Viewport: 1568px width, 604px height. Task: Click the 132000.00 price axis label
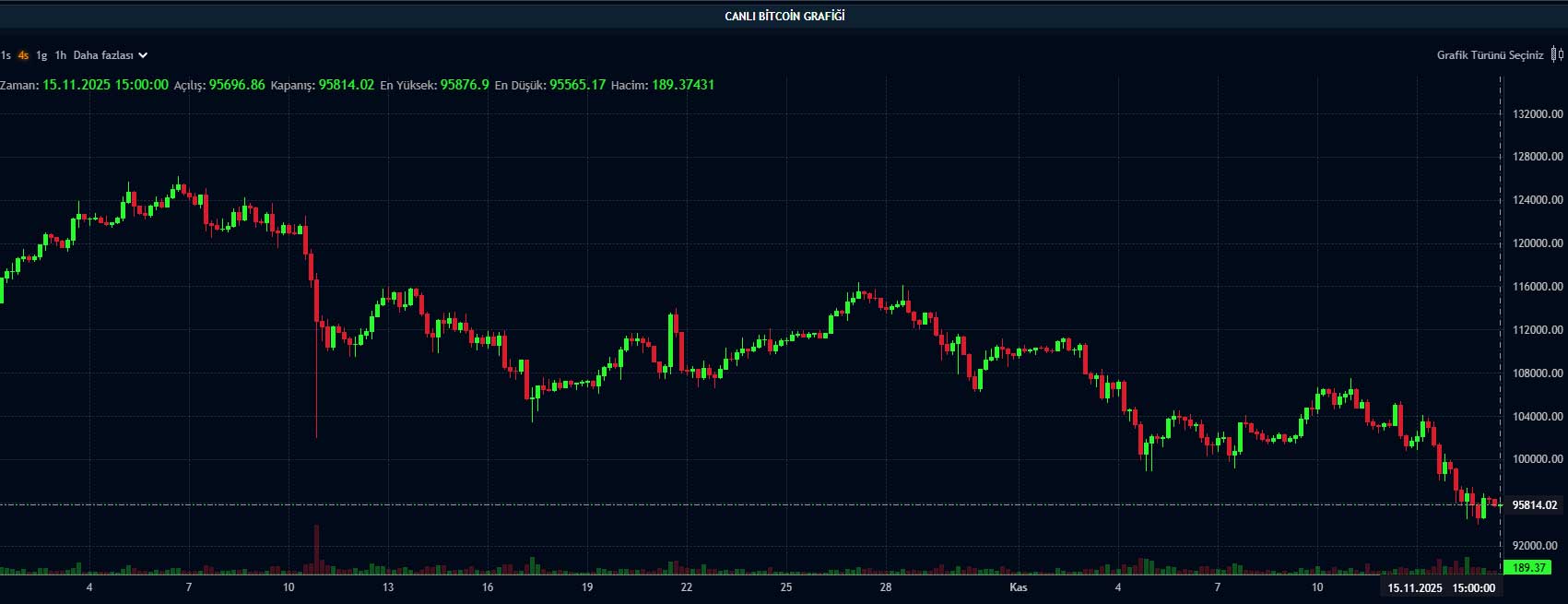pyautogui.click(x=1538, y=114)
